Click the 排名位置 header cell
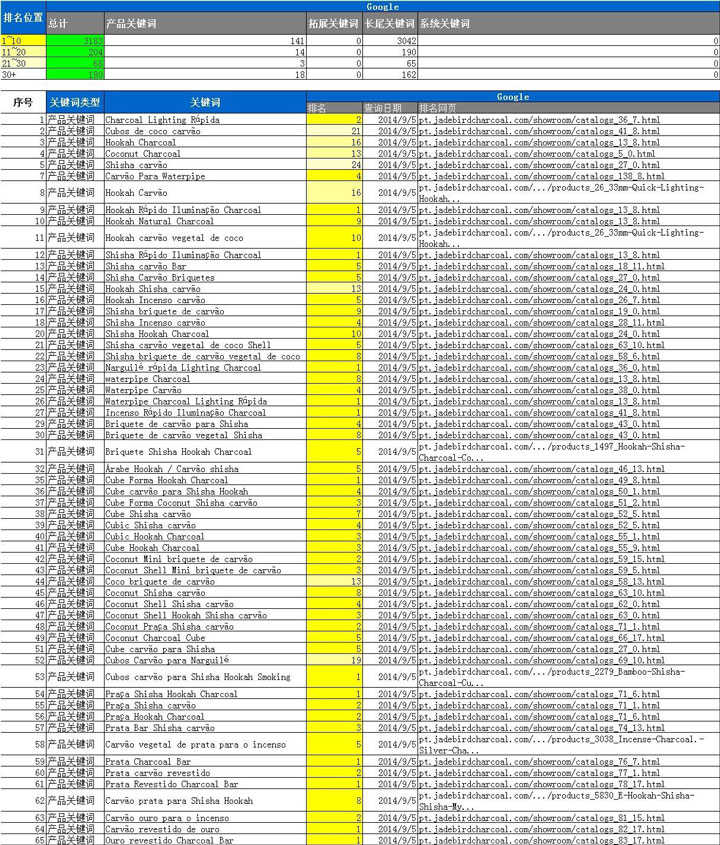This screenshot has height=845, width=720. [x=22, y=18]
